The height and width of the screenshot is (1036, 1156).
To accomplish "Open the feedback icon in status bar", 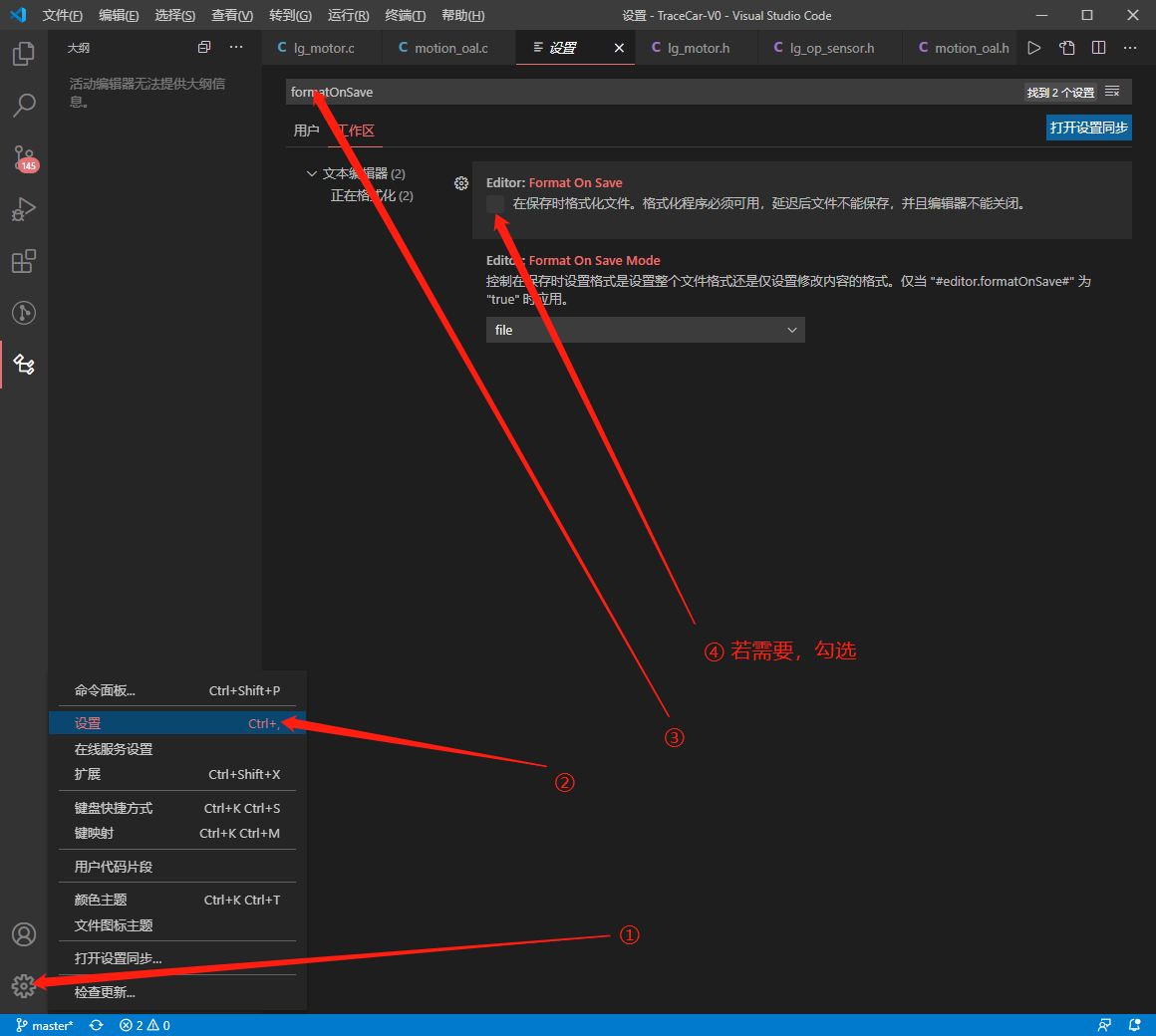I will 1104,1026.
